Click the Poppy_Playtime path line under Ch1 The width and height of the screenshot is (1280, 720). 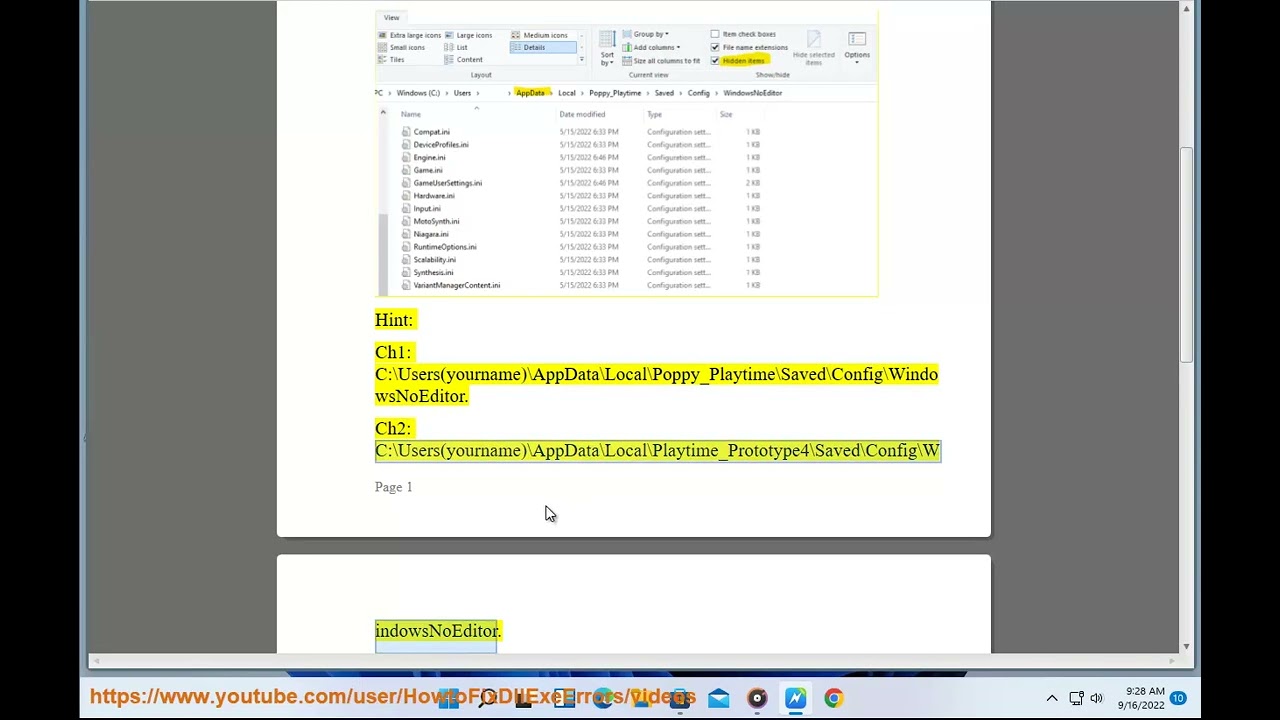[656, 374]
